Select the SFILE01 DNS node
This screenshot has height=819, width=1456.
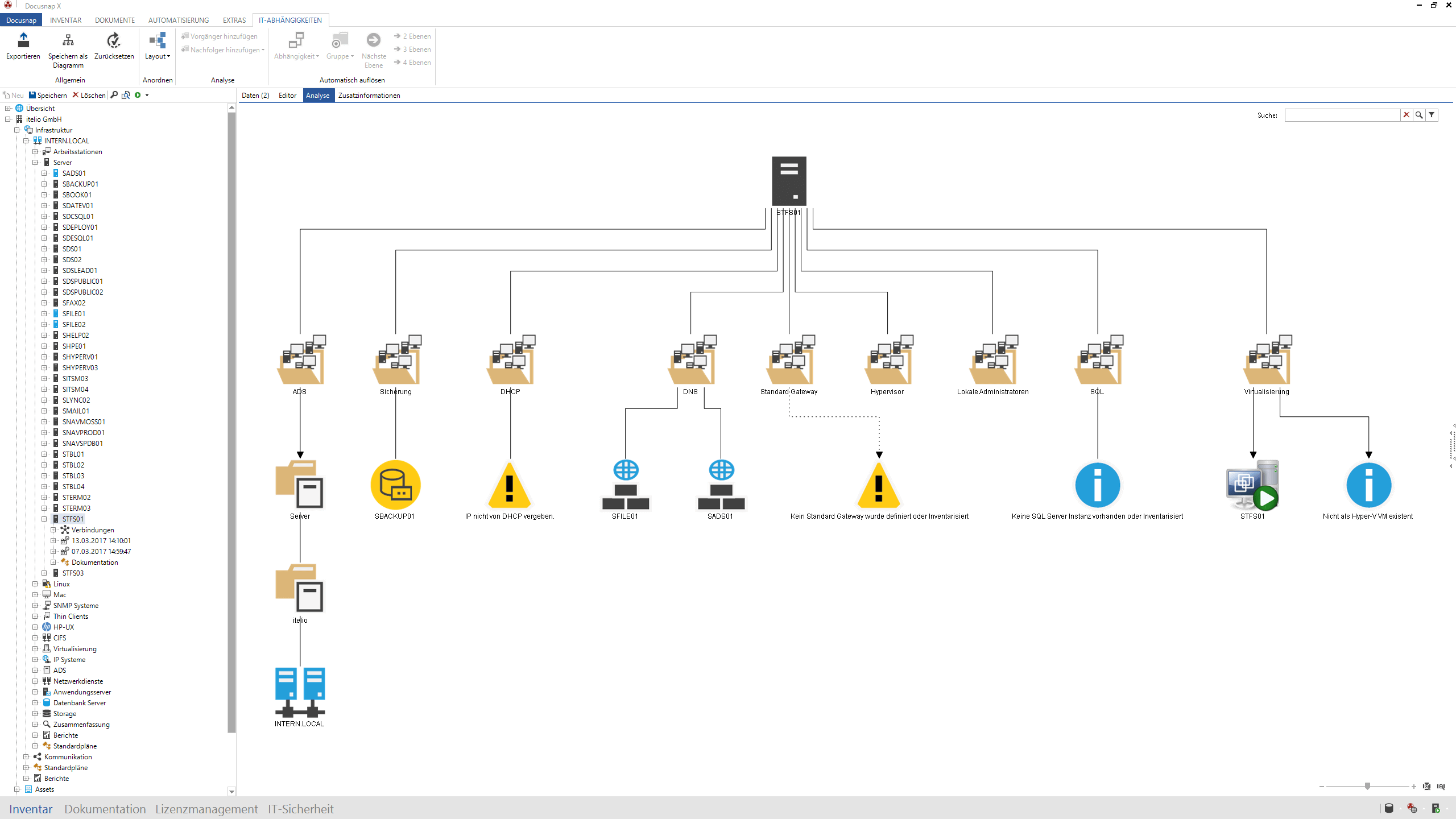point(626,485)
